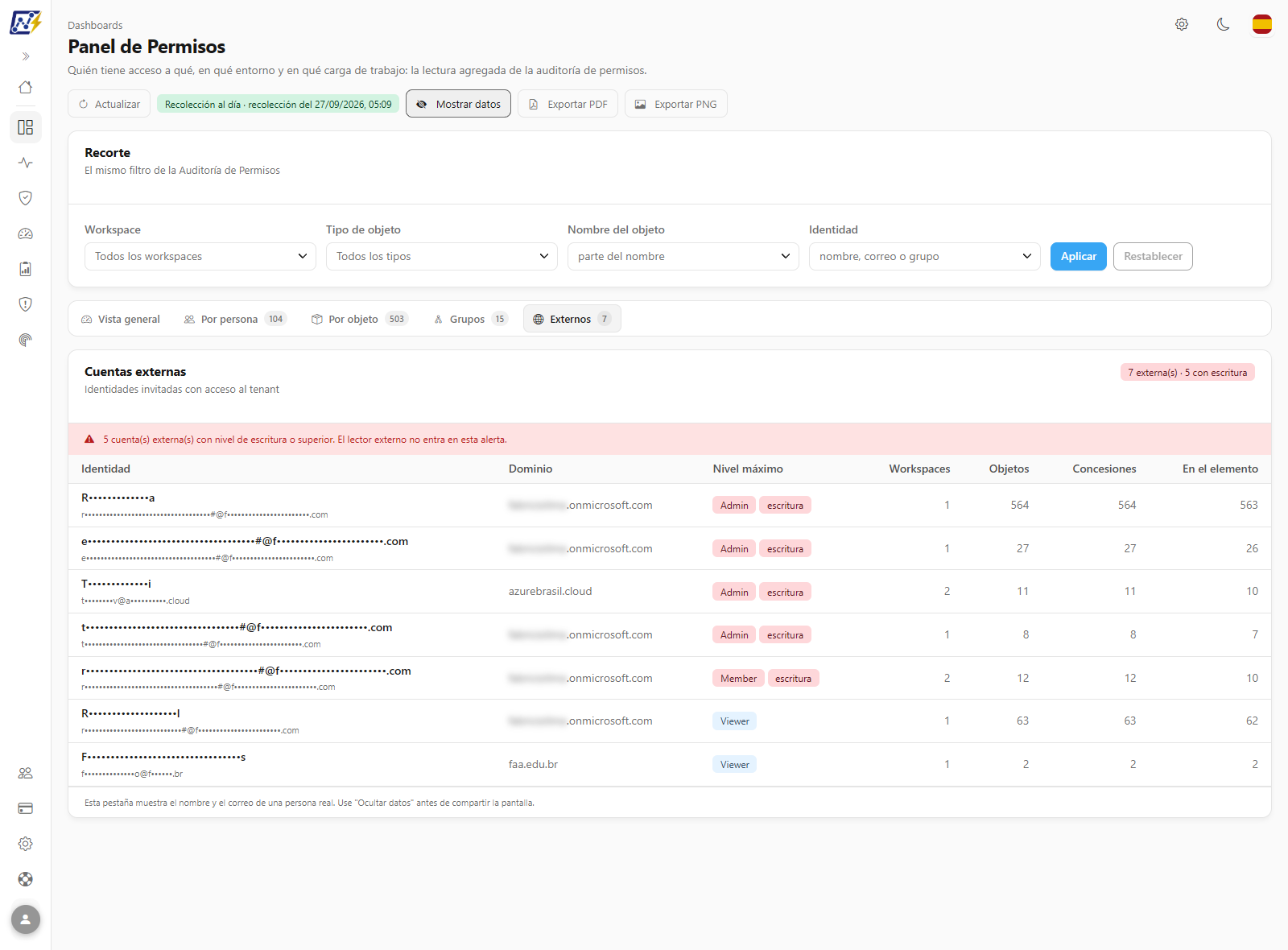Open the activity pulse icon in sidebar
1288x950 pixels.
click(26, 163)
